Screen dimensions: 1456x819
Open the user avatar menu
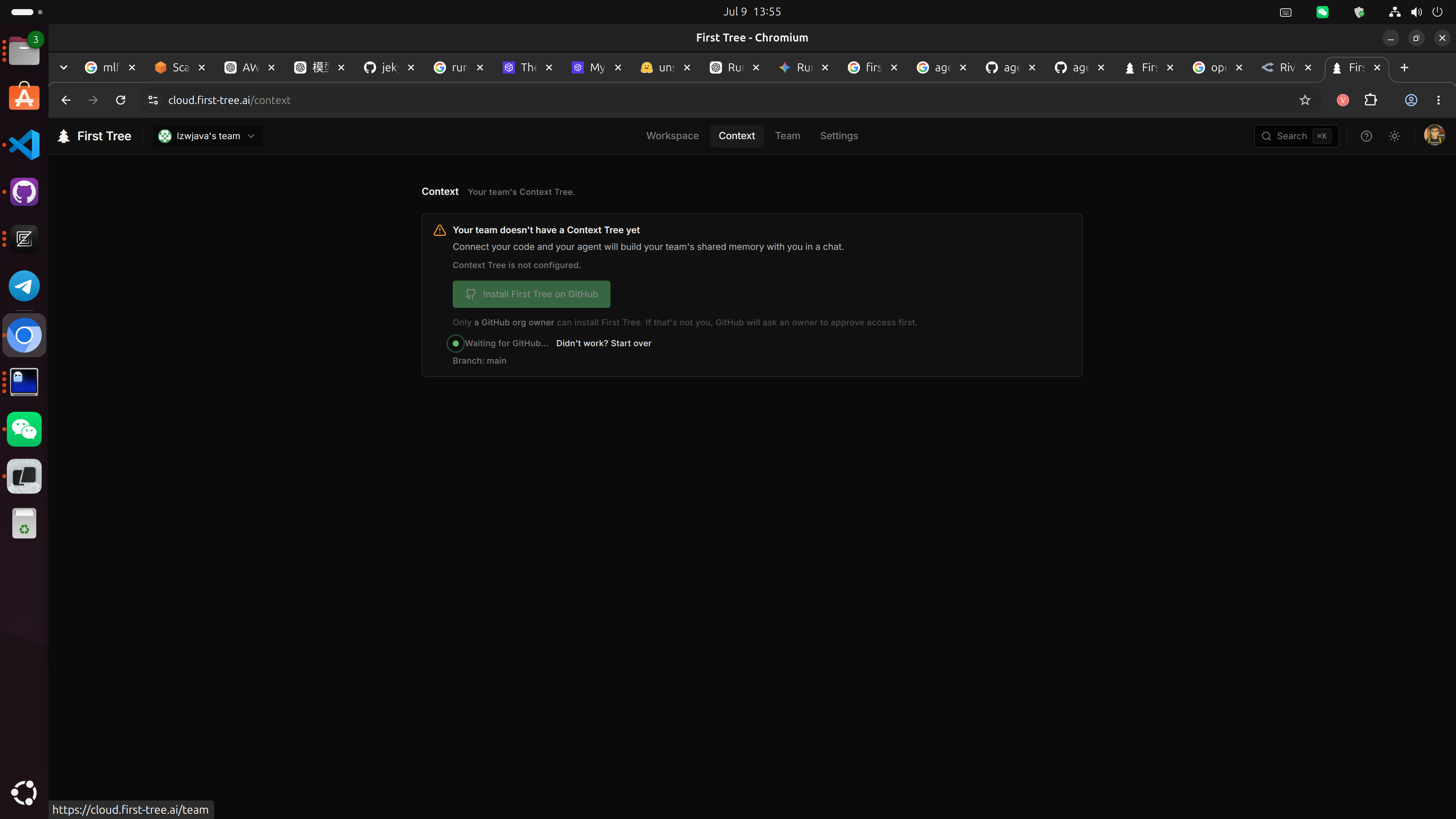click(x=1434, y=136)
